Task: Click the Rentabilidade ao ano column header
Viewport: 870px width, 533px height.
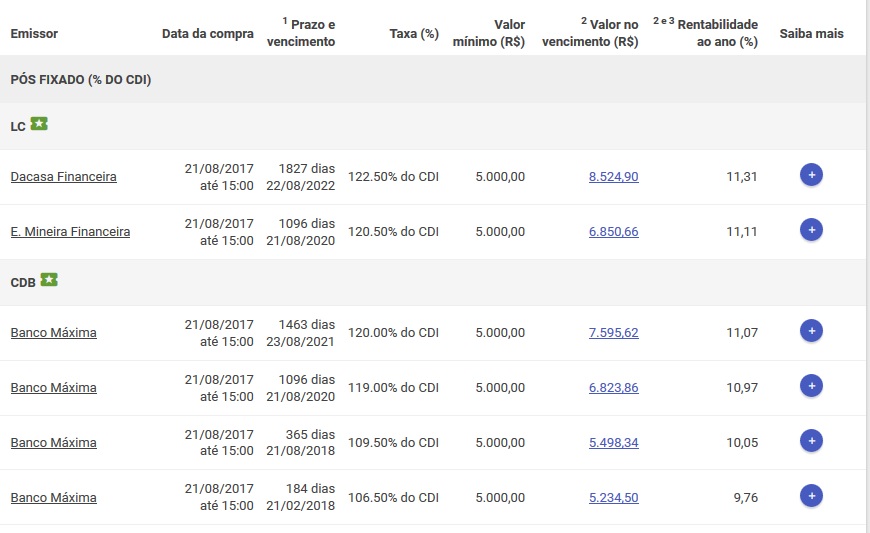Action: tap(711, 33)
